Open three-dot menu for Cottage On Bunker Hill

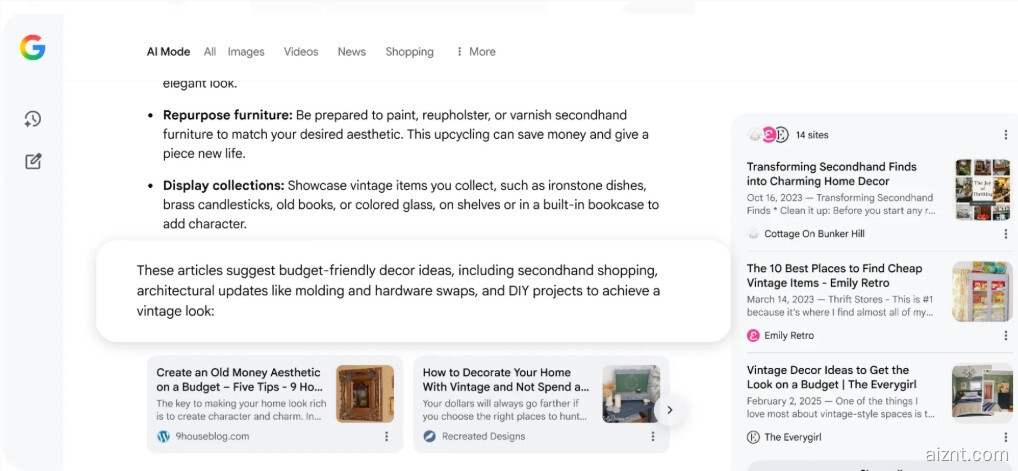pos(1005,234)
